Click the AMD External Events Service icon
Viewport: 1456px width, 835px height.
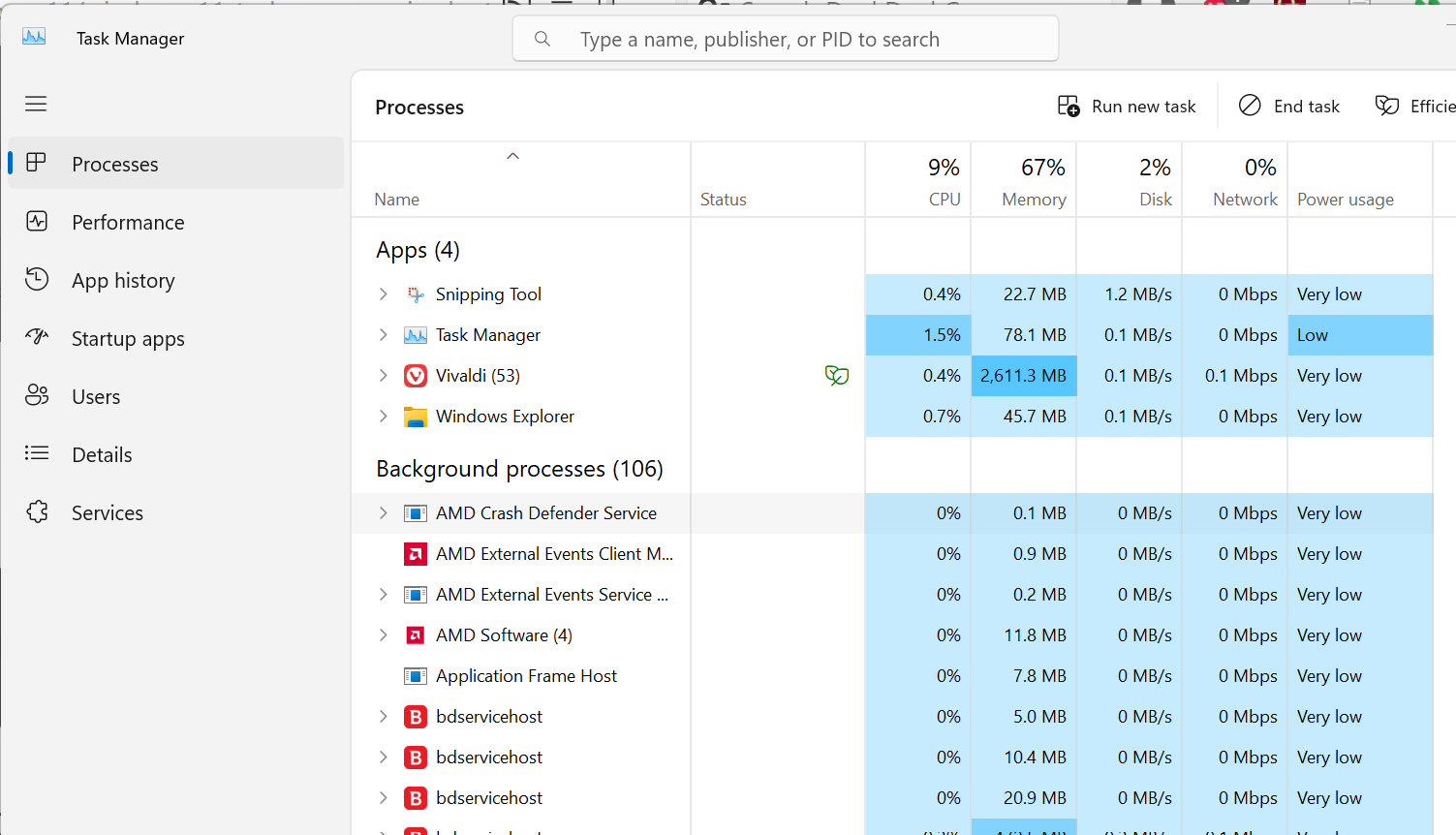tap(416, 595)
